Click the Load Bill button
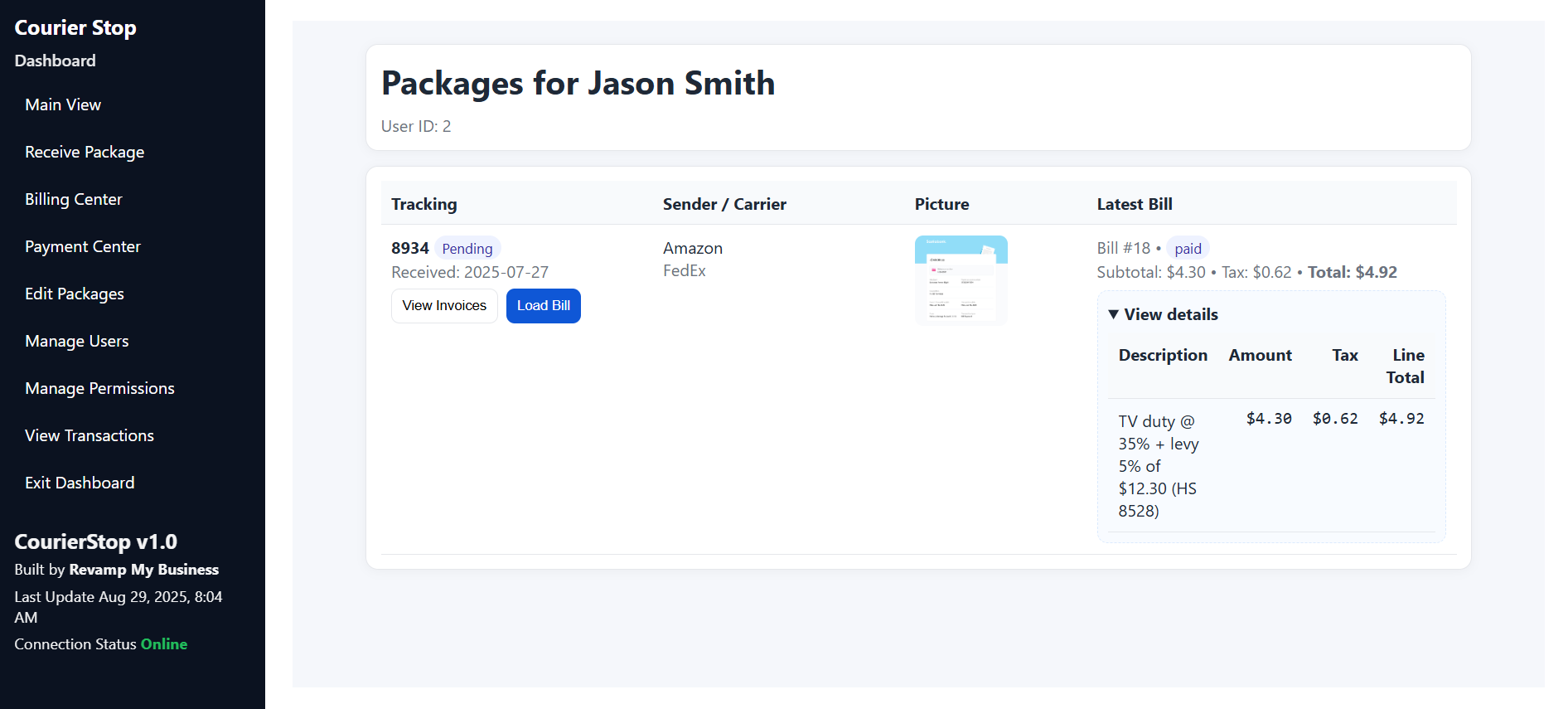Viewport: 1568px width, 709px height. 544,306
